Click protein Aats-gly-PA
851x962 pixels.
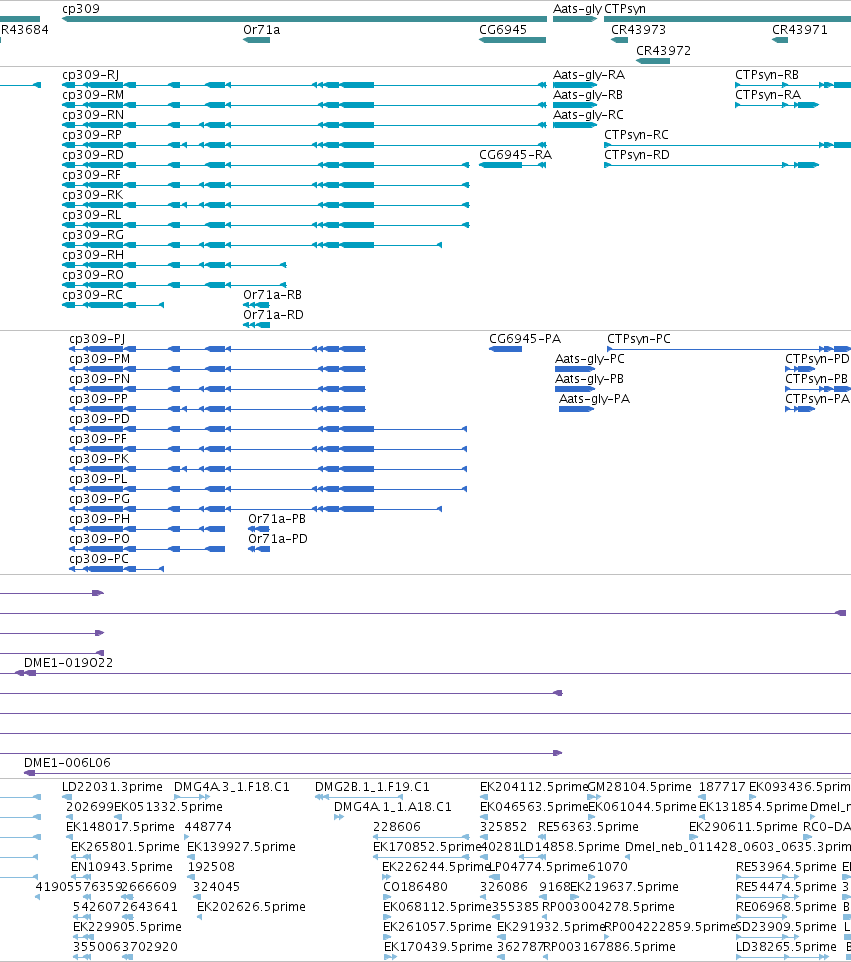(577, 409)
